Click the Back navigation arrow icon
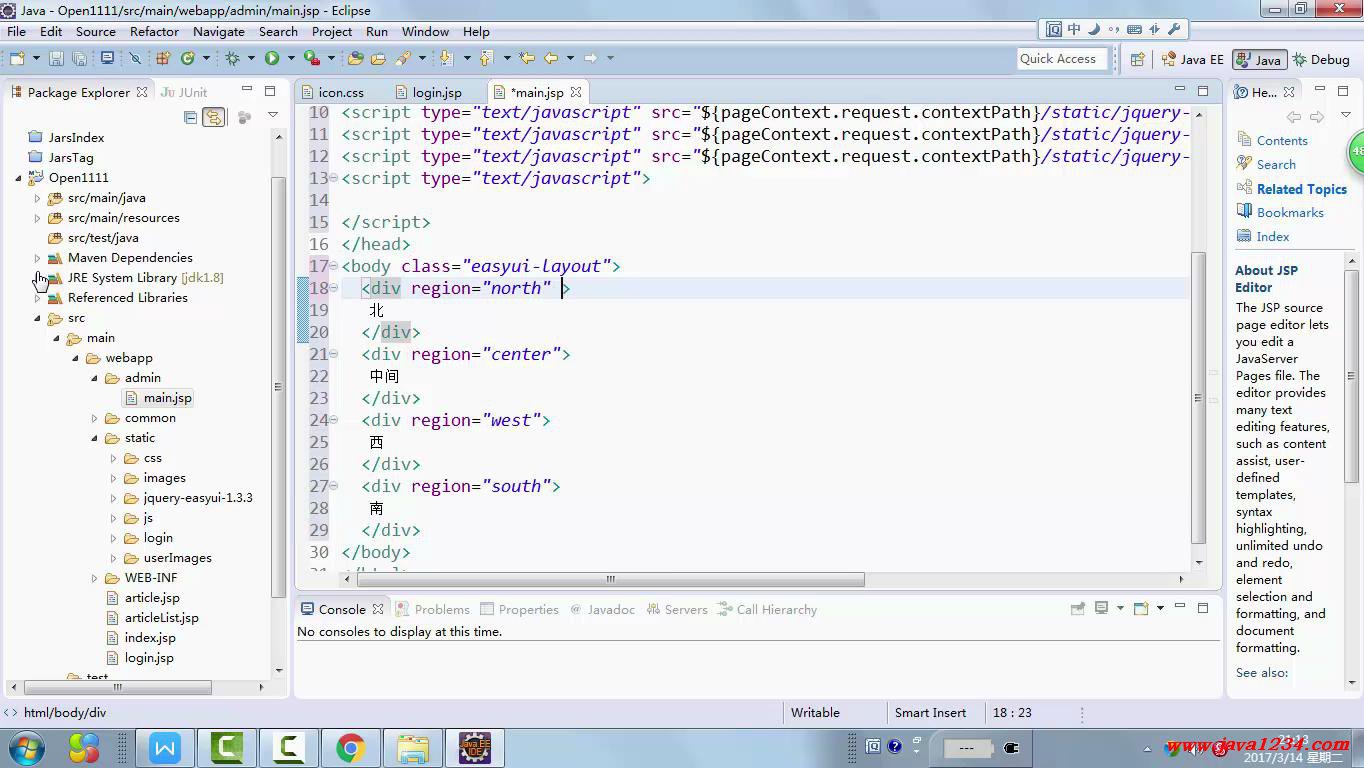 click(551, 58)
